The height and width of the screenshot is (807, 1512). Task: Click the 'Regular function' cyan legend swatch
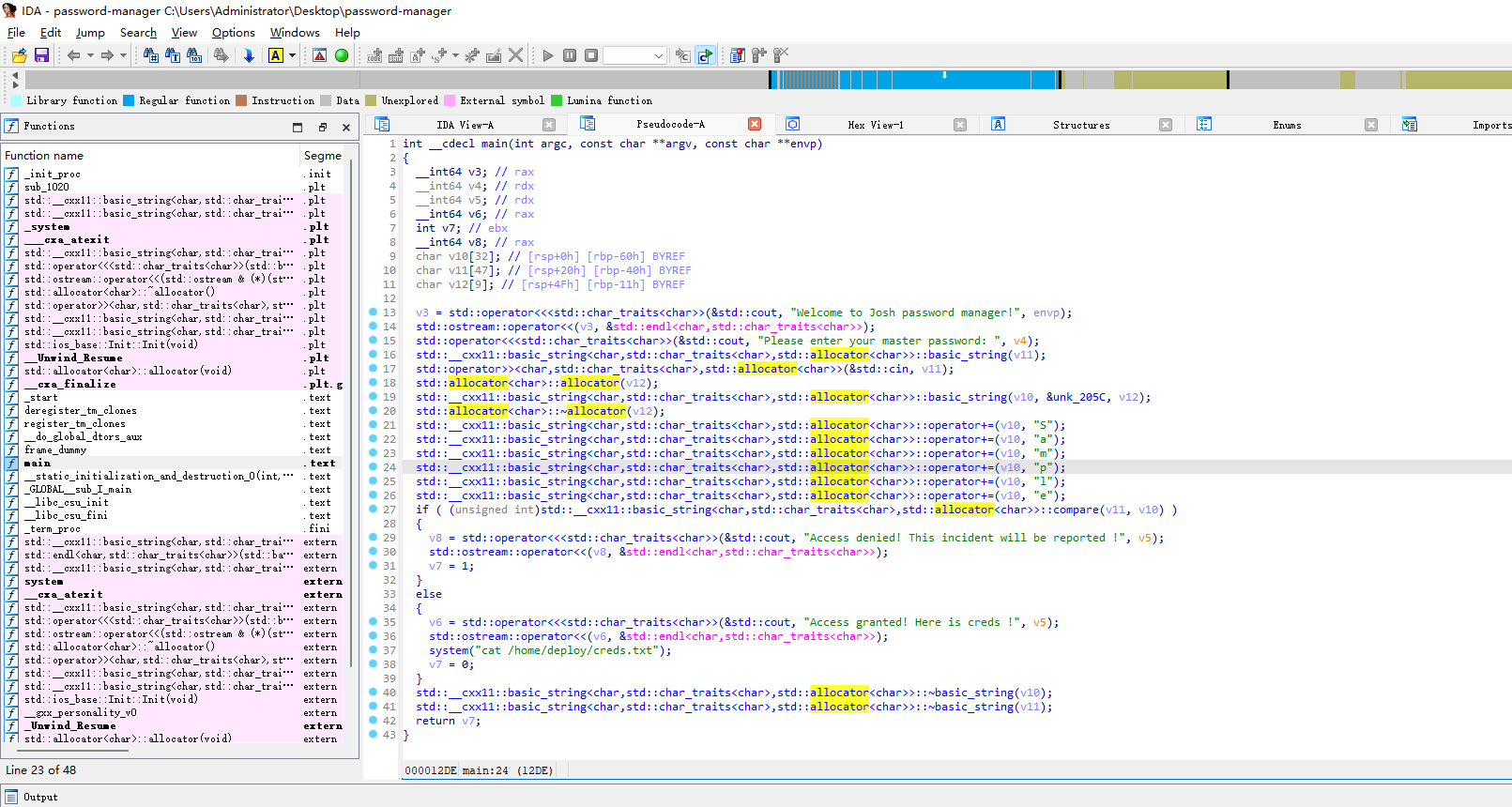coord(129,100)
